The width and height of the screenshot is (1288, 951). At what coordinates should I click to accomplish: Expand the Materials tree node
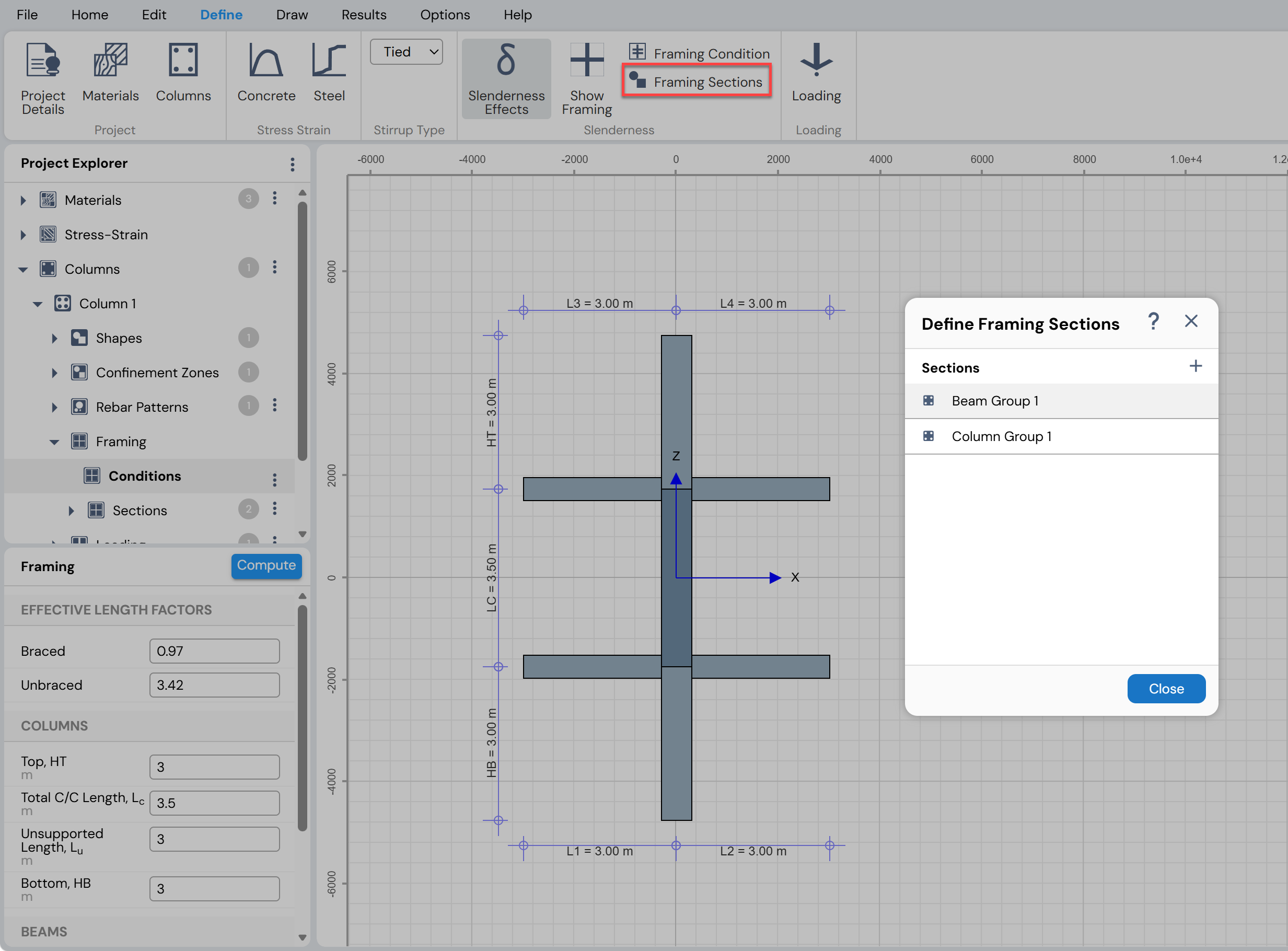coord(23,200)
